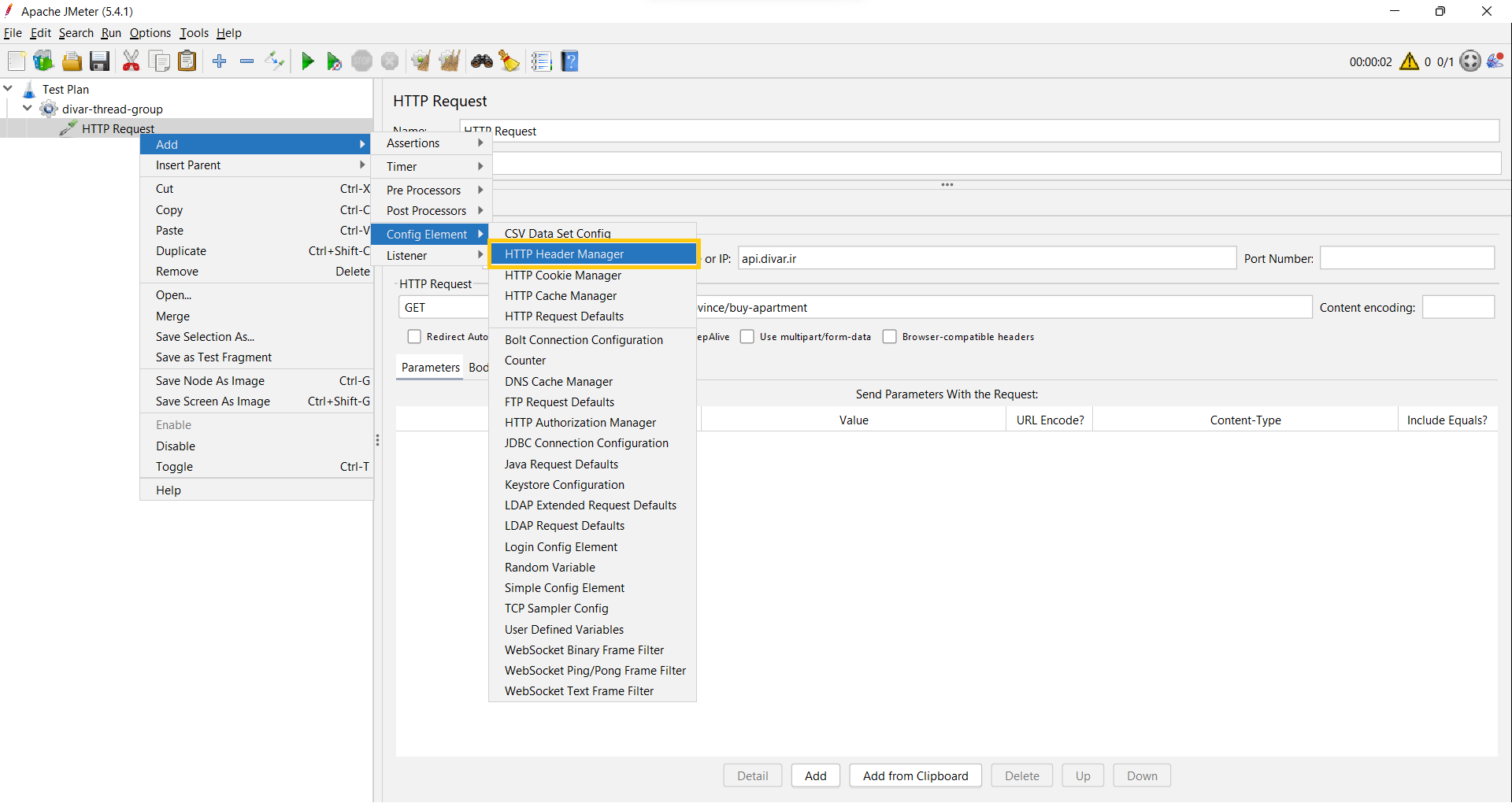Image resolution: width=1512 pixels, height=803 pixels.
Task: Choose User Defined Variables menu item
Action: [x=594, y=630]
